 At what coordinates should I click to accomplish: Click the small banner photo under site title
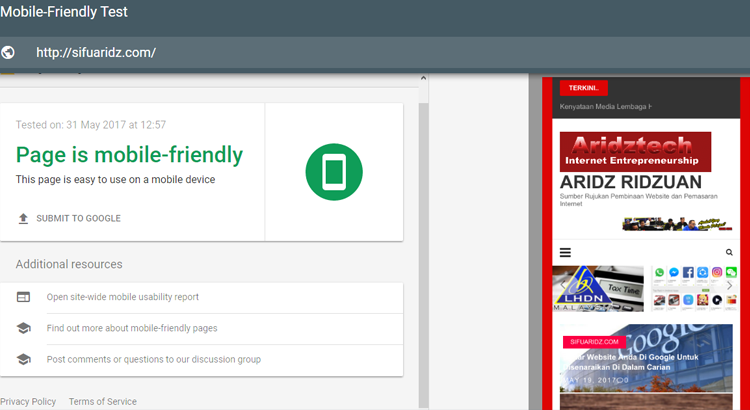[x=677, y=224]
